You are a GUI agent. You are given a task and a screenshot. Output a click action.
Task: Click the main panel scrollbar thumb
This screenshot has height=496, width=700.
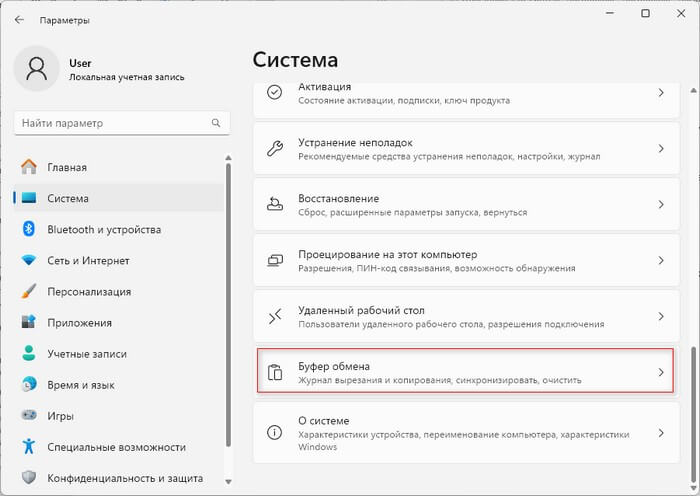(x=693, y=412)
